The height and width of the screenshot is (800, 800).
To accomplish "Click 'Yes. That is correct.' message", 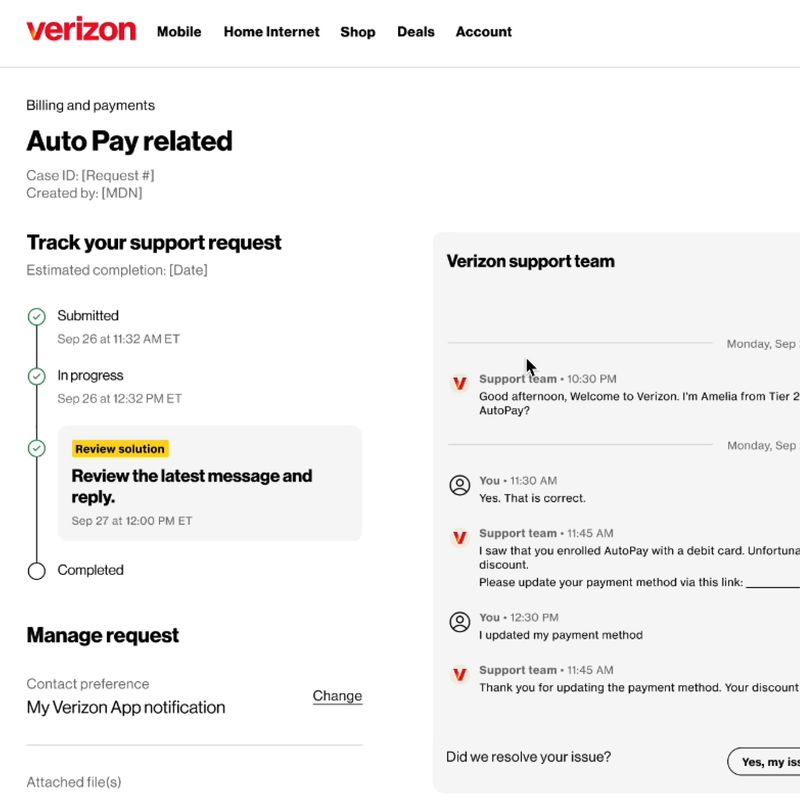I will (532, 498).
